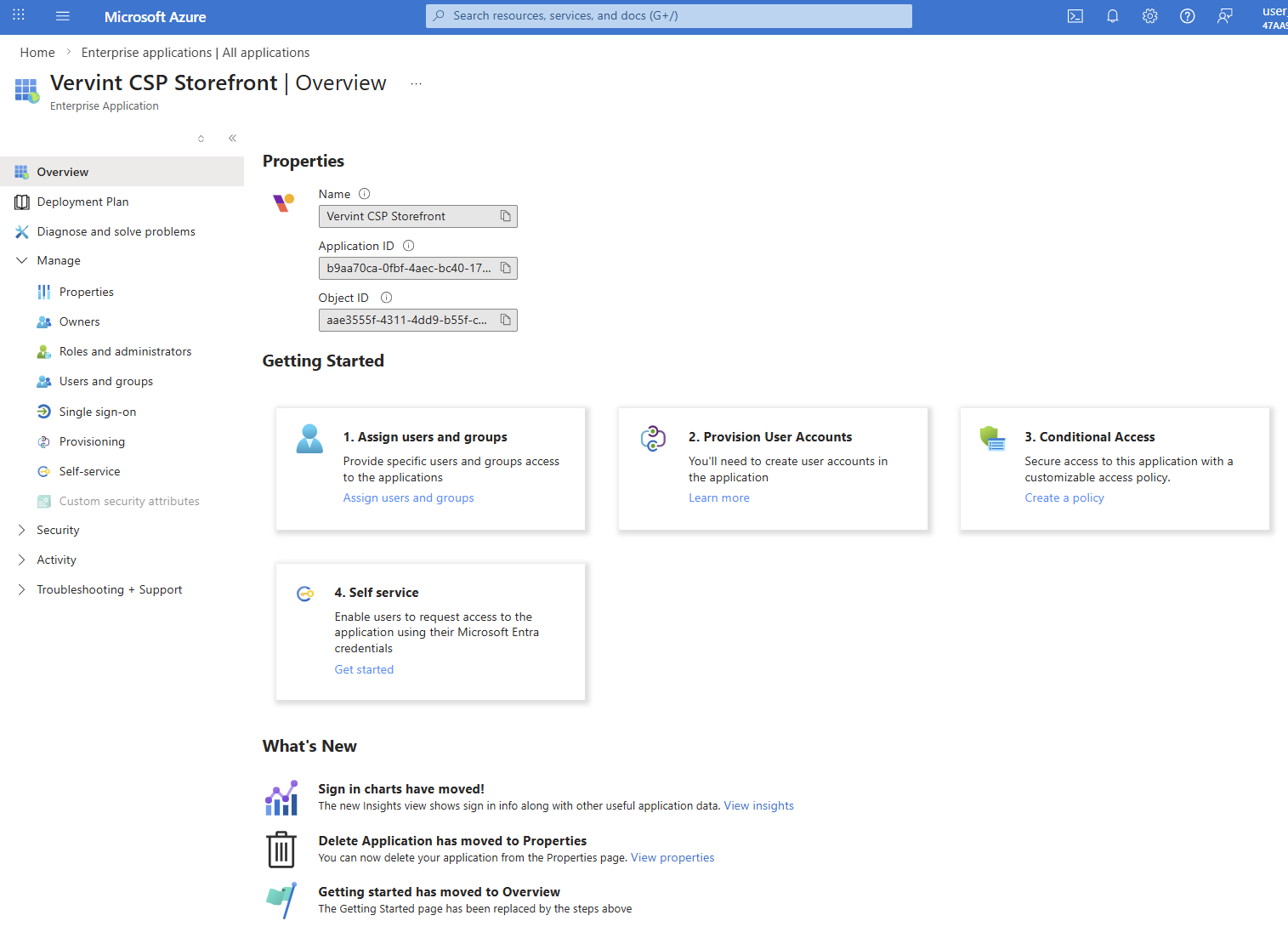Viewport: 1288px width, 938px height.
Task: Collapse the Manage section
Action: click(x=21, y=260)
